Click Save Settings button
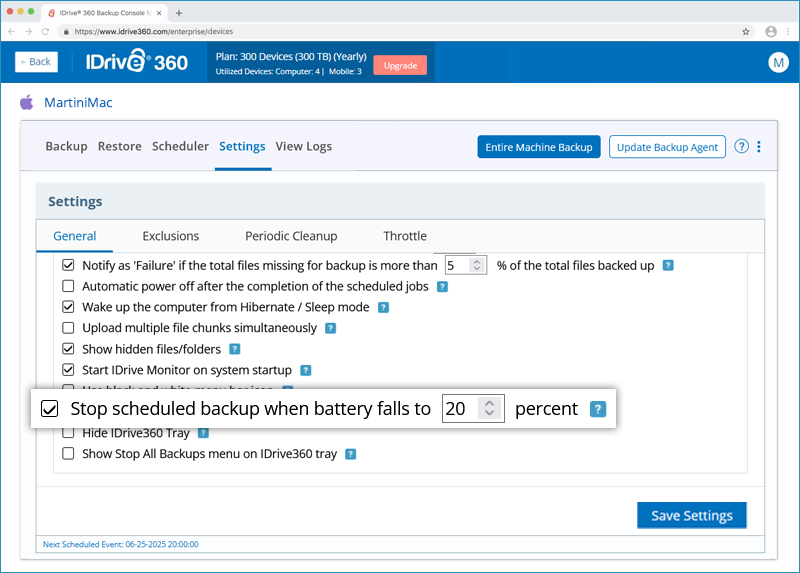Screen dimensions: 800x573 tap(692, 515)
